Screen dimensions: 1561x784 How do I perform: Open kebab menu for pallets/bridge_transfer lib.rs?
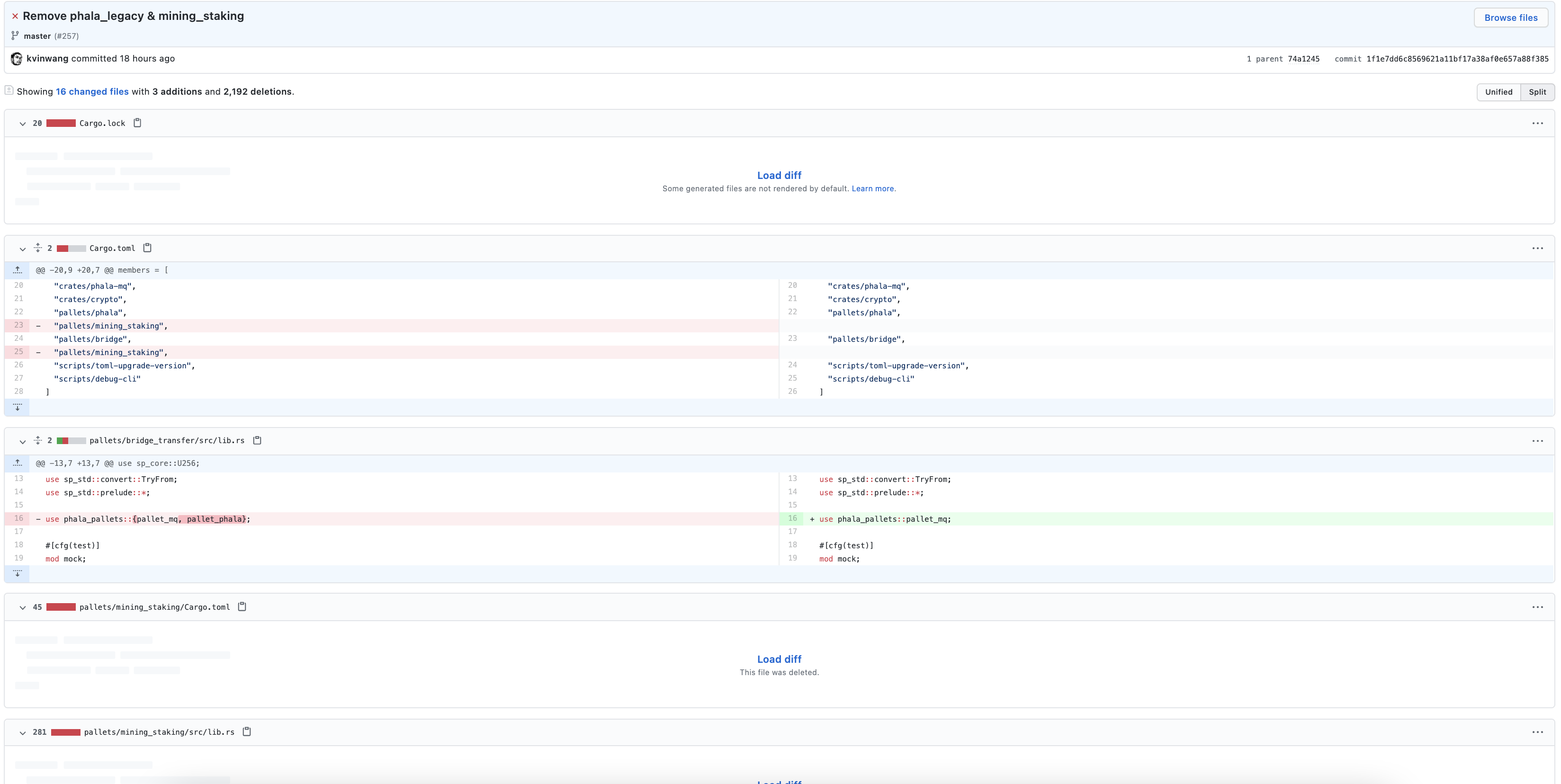[x=1537, y=440]
